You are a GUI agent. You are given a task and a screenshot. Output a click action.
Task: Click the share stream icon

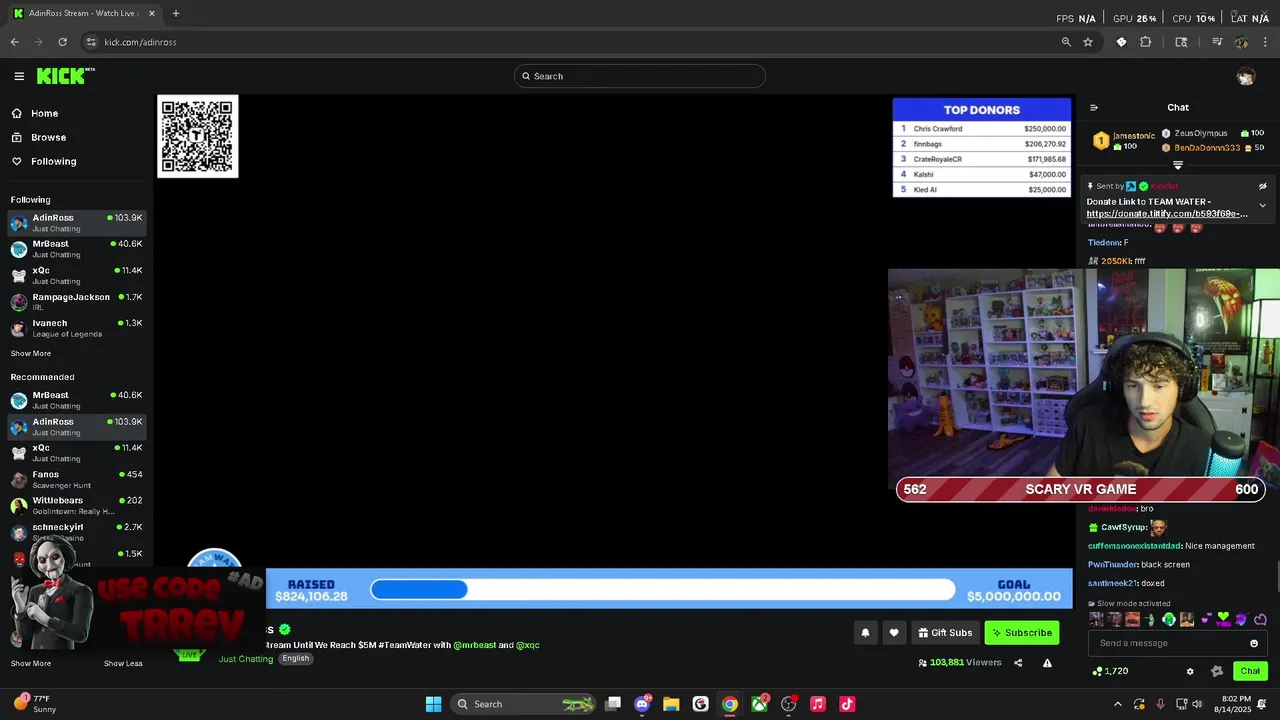click(x=1018, y=662)
